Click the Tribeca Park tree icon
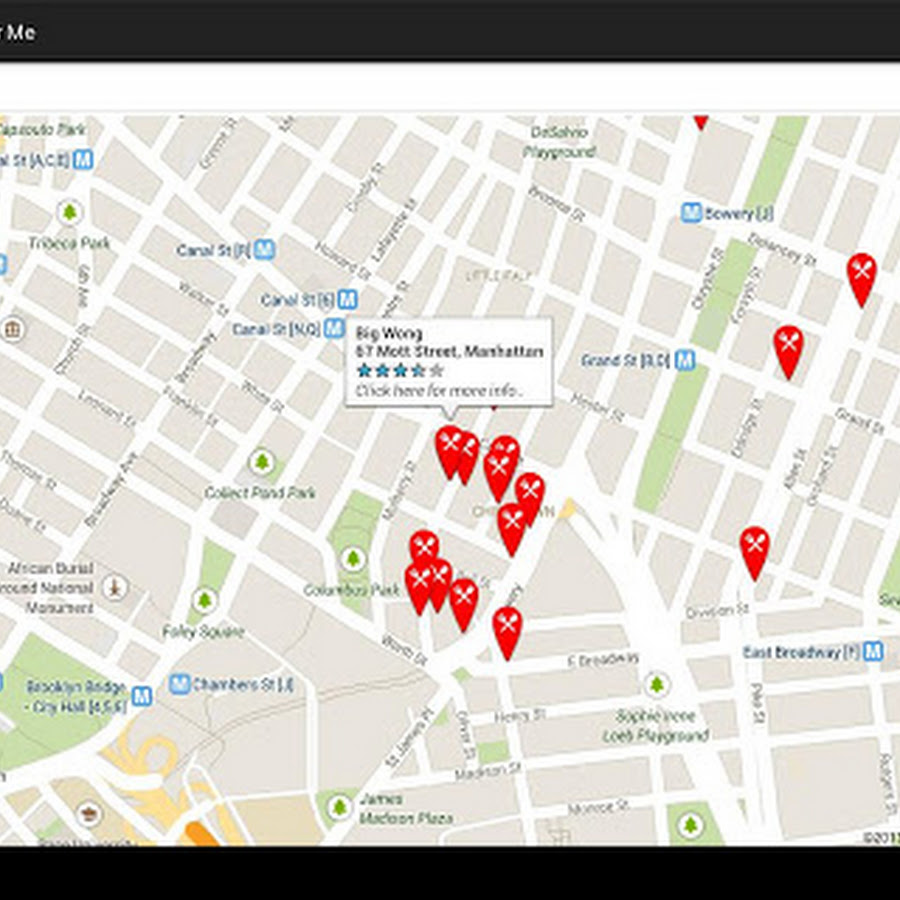This screenshot has height=900, width=900. [x=69, y=212]
